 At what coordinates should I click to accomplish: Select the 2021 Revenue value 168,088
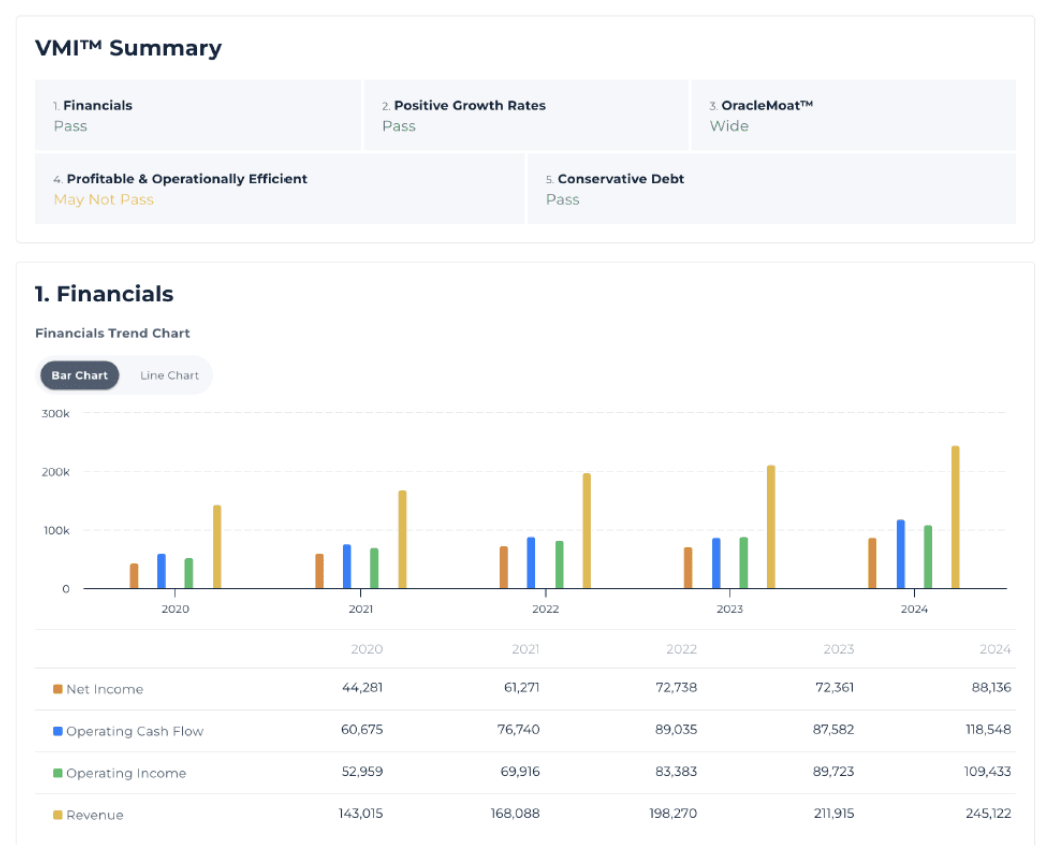click(x=514, y=814)
